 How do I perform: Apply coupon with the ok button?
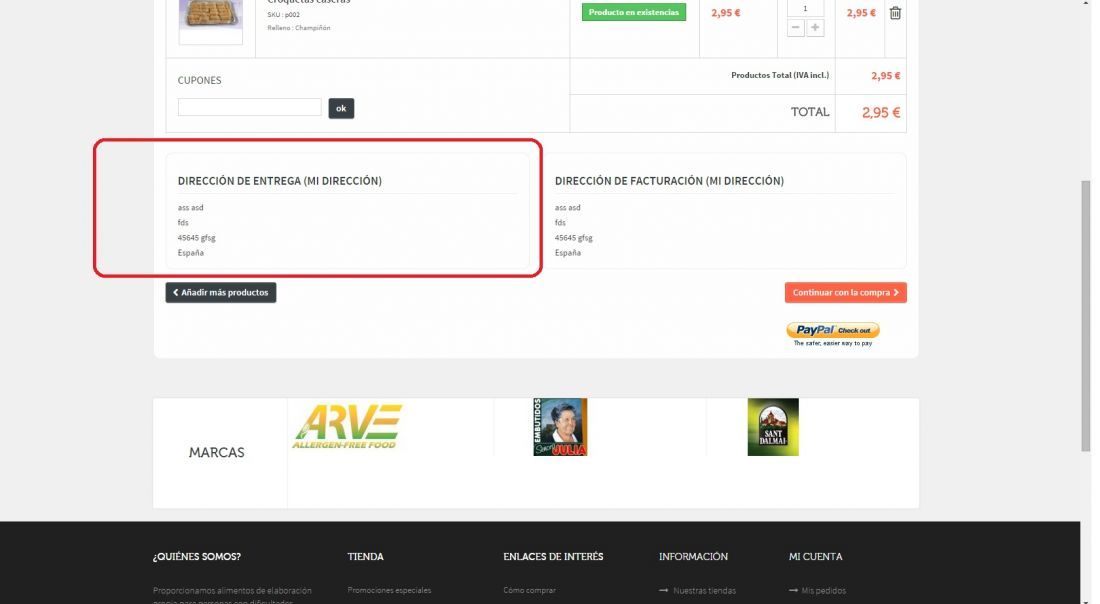341,108
